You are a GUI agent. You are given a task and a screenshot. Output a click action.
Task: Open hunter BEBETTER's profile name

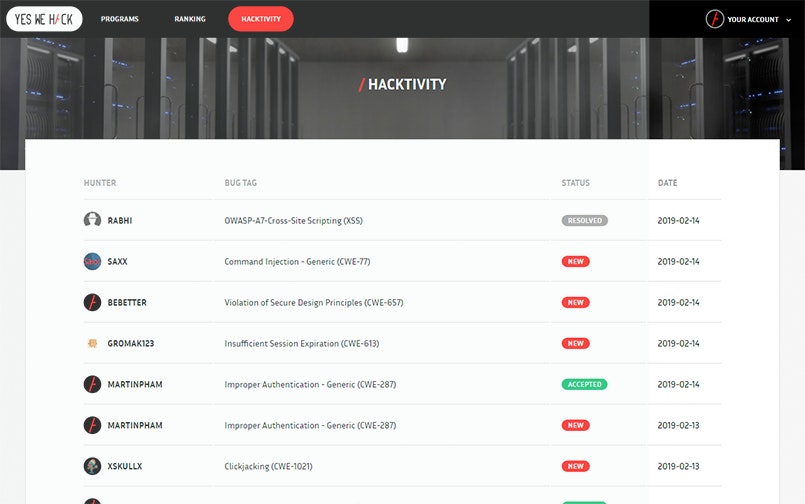click(127, 303)
